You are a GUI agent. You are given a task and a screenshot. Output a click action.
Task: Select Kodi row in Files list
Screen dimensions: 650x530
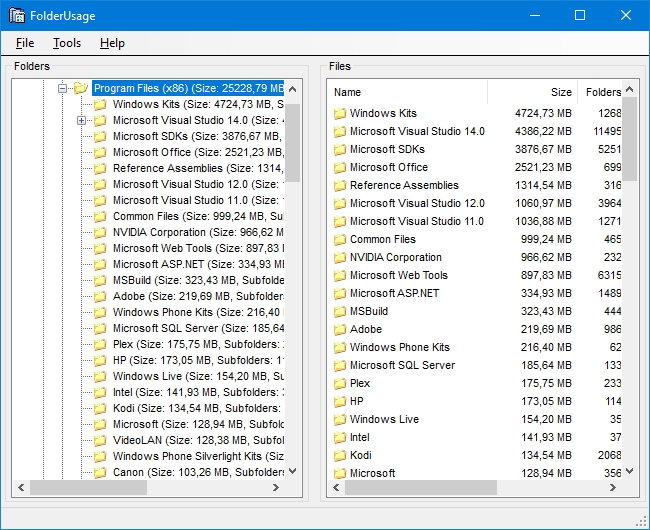(x=475, y=455)
